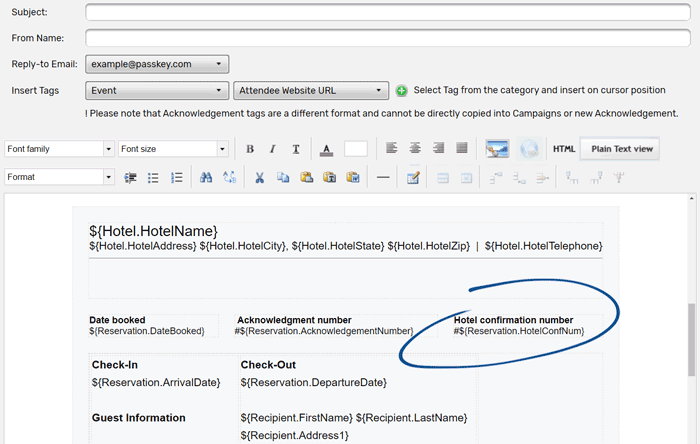Copy selection using the copy icon
This screenshot has height=444, width=700.
pos(283,178)
